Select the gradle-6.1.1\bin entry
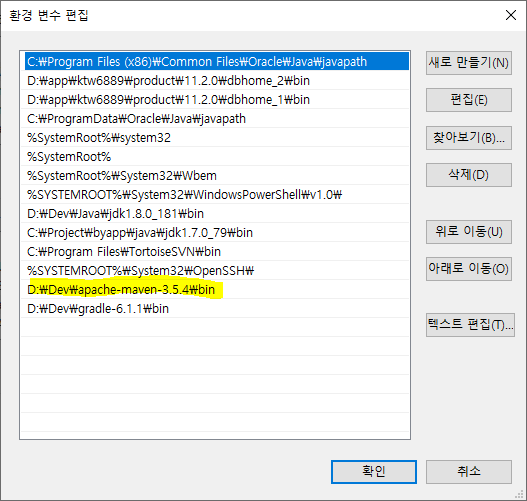Image resolution: width=527 pixels, height=501 pixels. coord(215,308)
